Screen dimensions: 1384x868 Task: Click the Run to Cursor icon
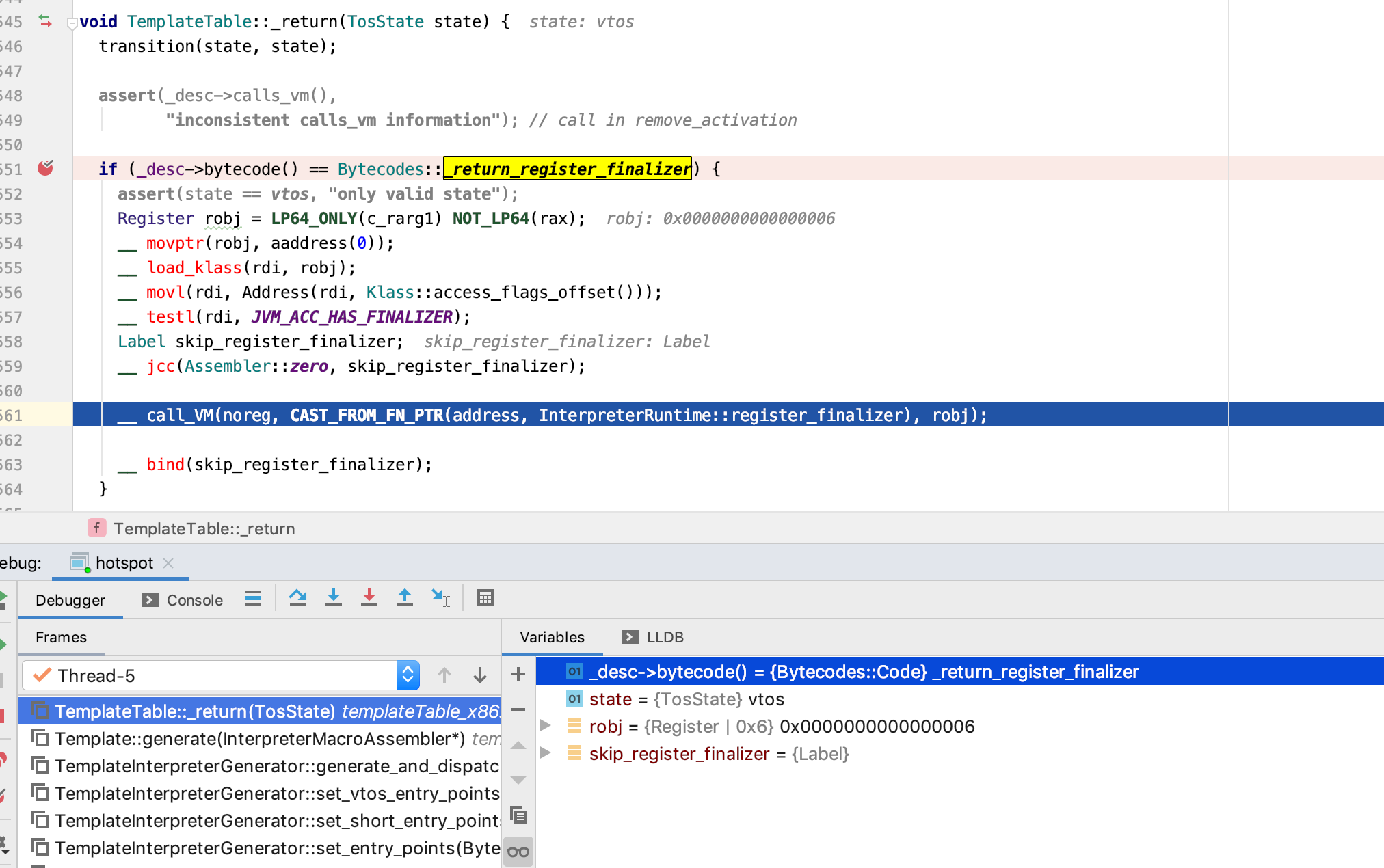pos(440,598)
